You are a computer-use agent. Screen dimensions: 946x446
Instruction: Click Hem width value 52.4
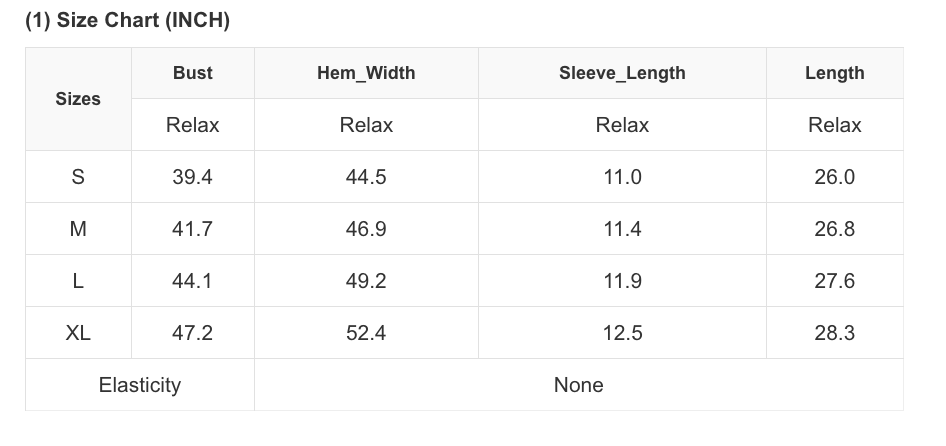pyautogui.click(x=366, y=333)
